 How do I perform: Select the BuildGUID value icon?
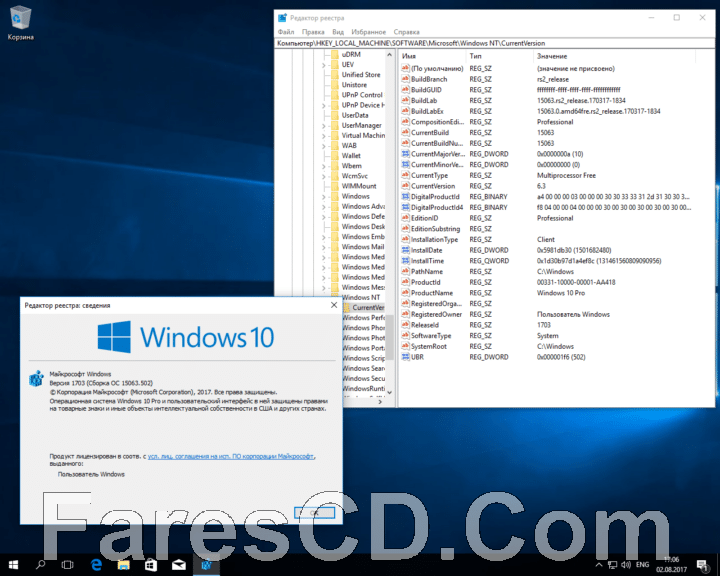coord(405,90)
